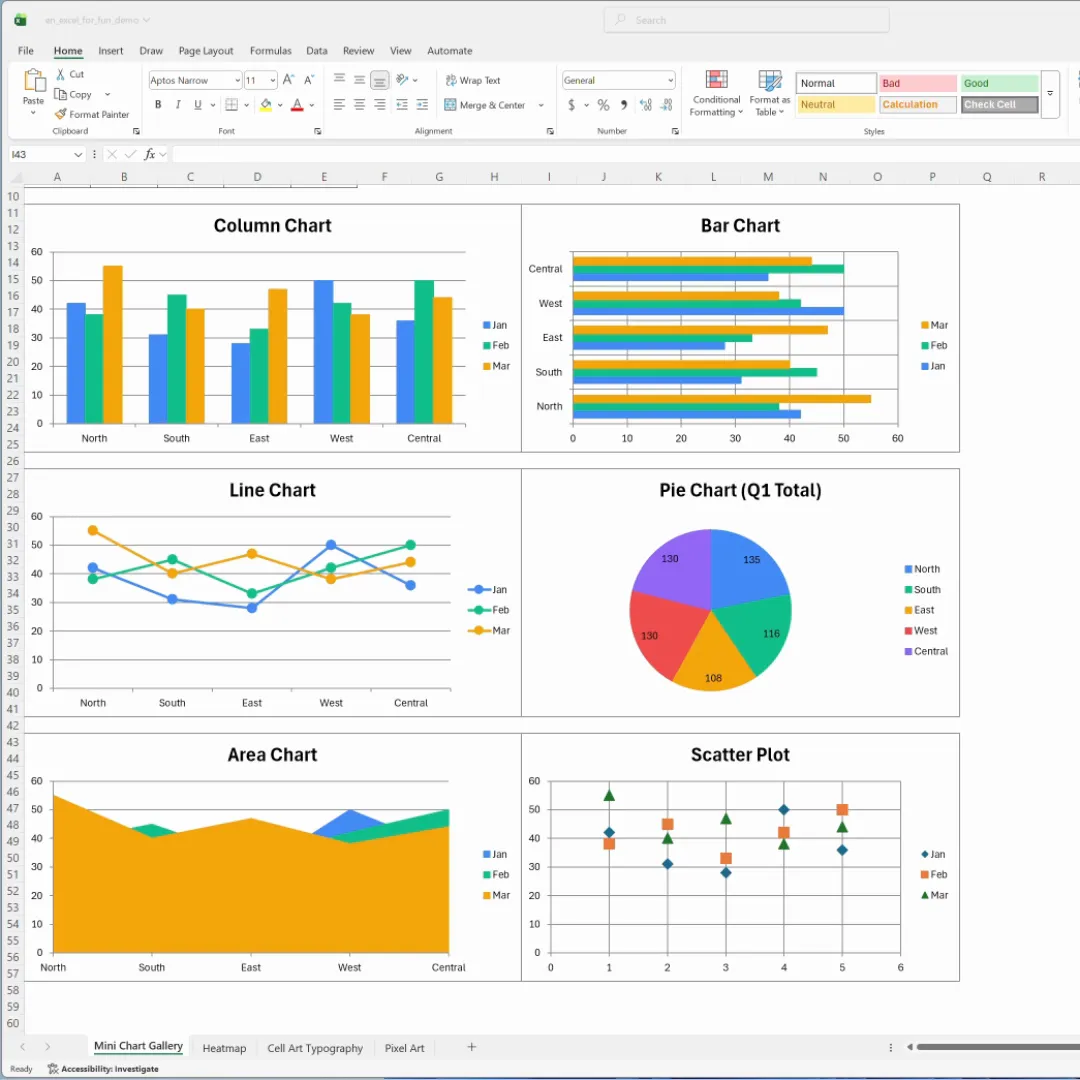The height and width of the screenshot is (1080, 1080).
Task: Click the Insert Function fx icon
Action: tap(150, 154)
